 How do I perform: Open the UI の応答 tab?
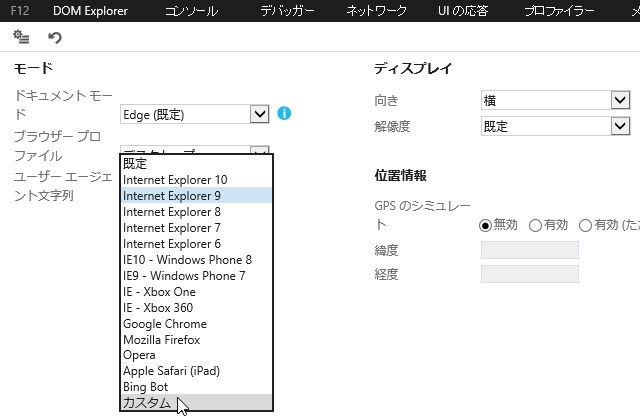pyautogui.click(x=463, y=11)
